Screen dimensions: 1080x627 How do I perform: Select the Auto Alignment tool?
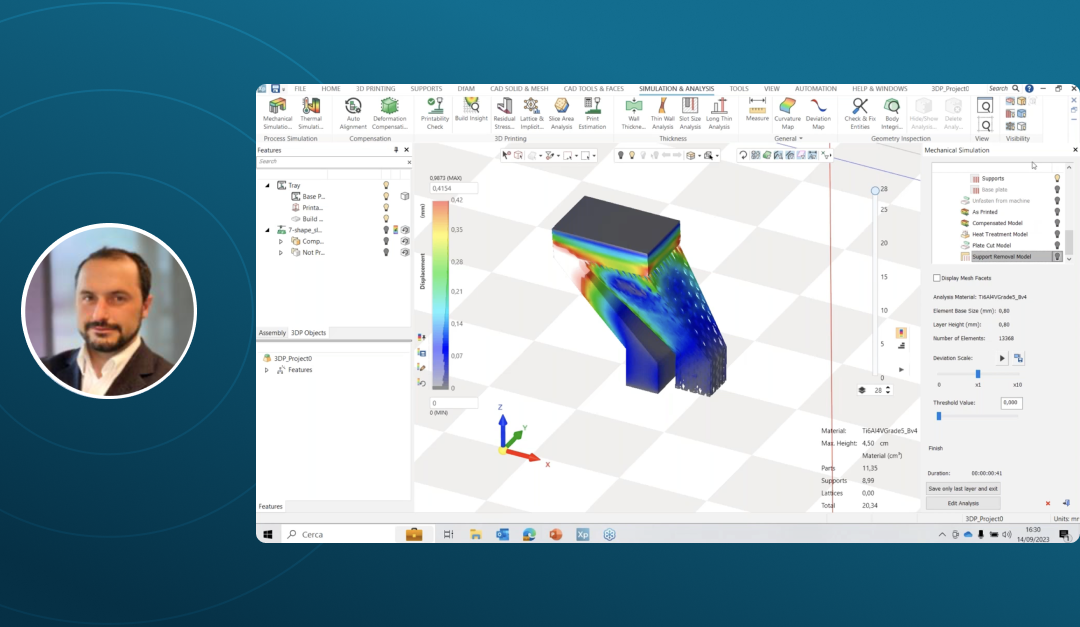click(x=352, y=112)
